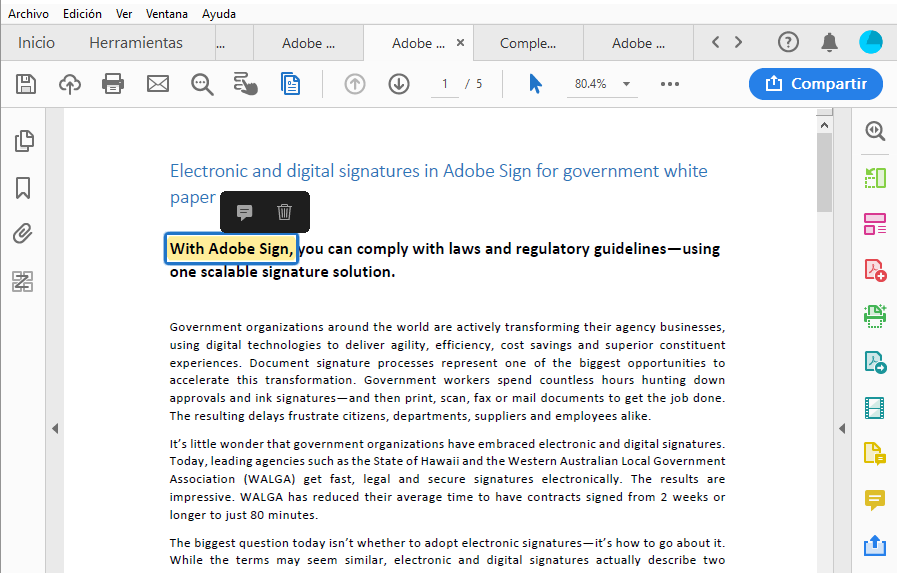View notifications bell icon
897x573 pixels.
click(829, 42)
